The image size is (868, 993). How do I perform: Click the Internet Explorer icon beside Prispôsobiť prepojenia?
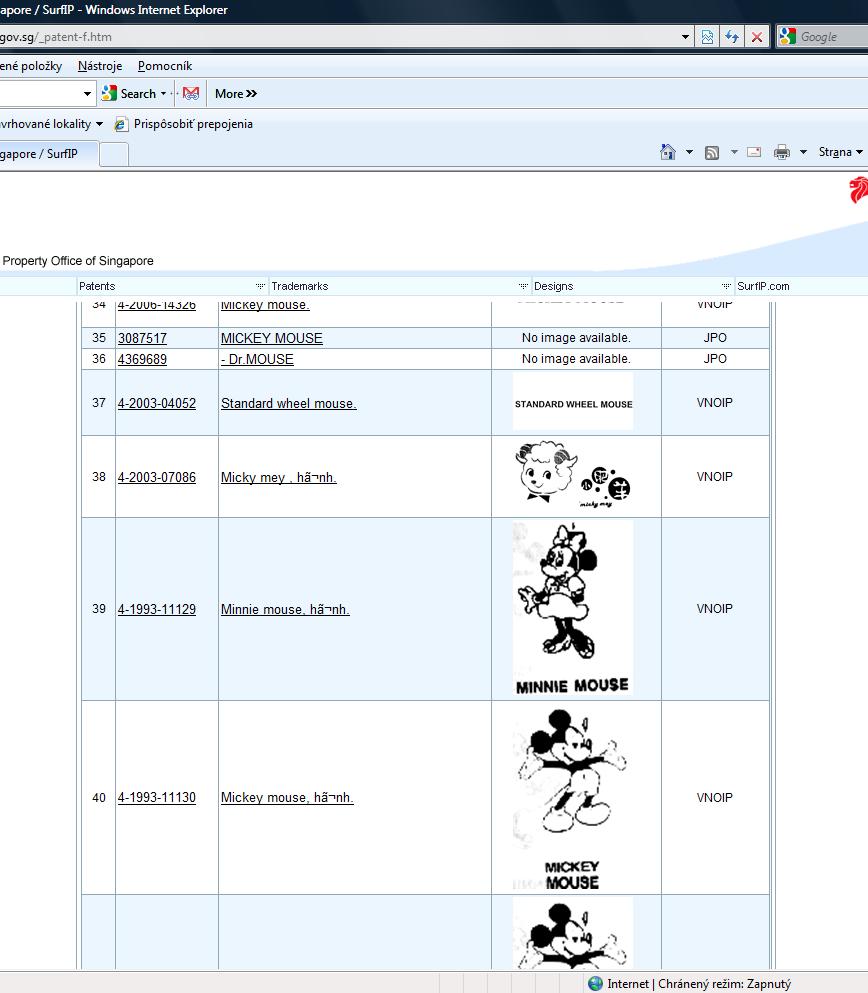pyautogui.click(x=121, y=124)
